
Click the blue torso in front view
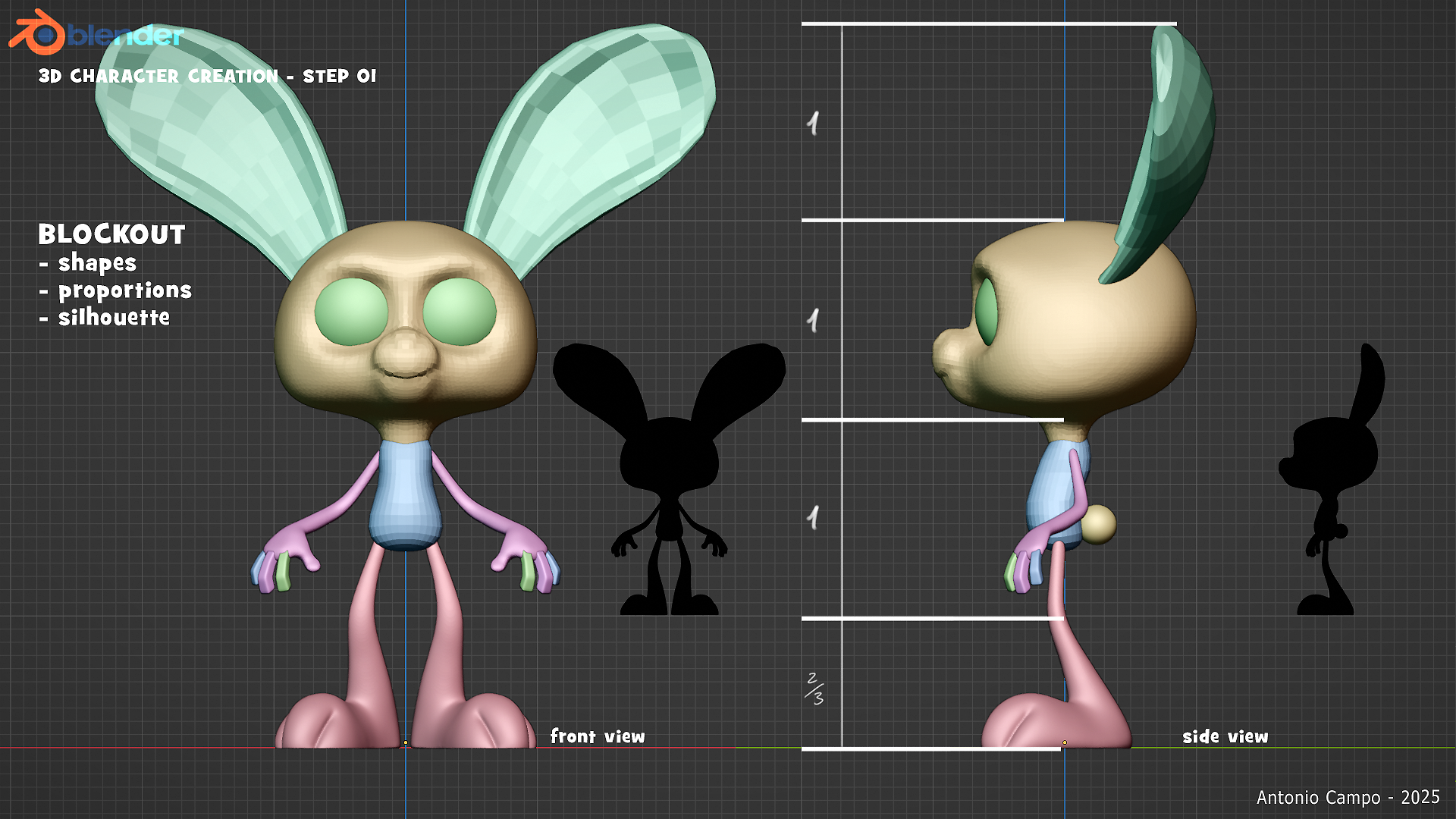point(405,493)
